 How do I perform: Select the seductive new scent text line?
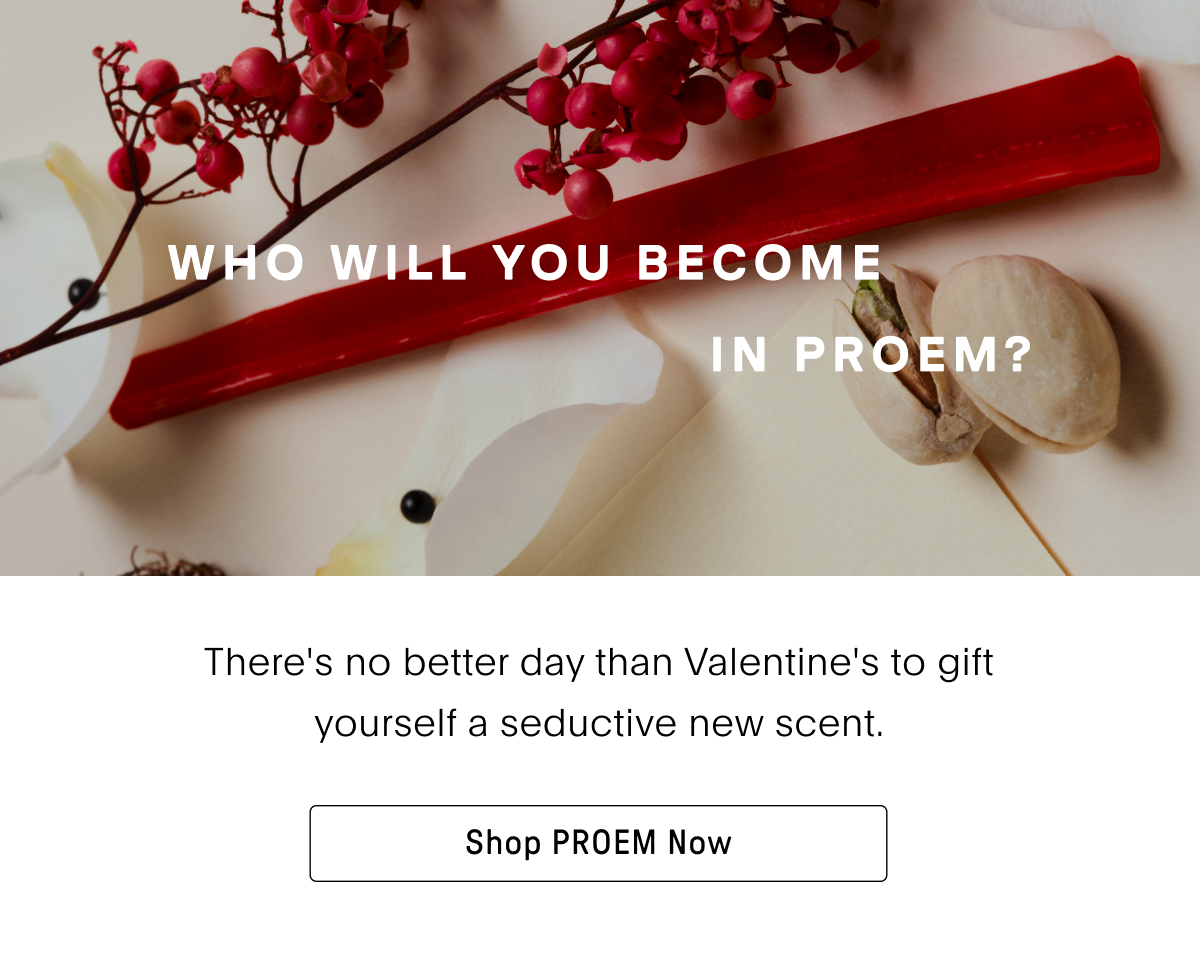pos(599,723)
